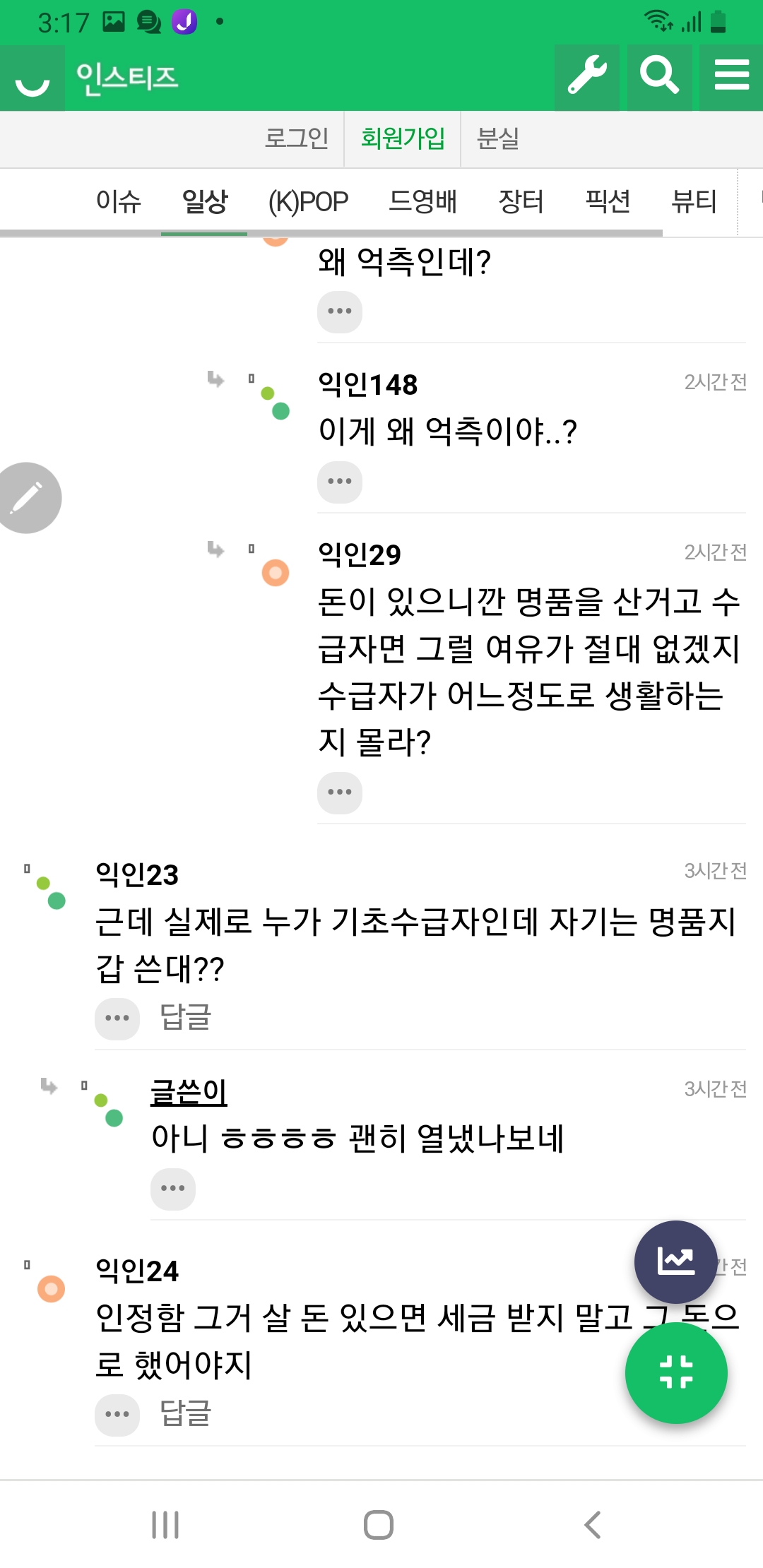The width and height of the screenshot is (763, 1568).
Task: Tap 답글 under 익인24 comment
Action: (186, 1414)
